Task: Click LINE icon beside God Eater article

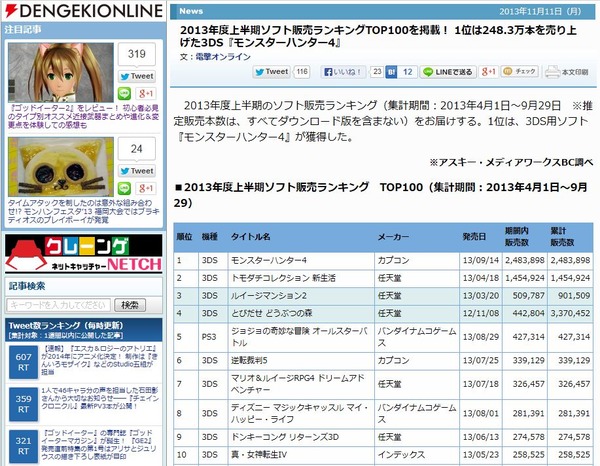Action: 124,93
